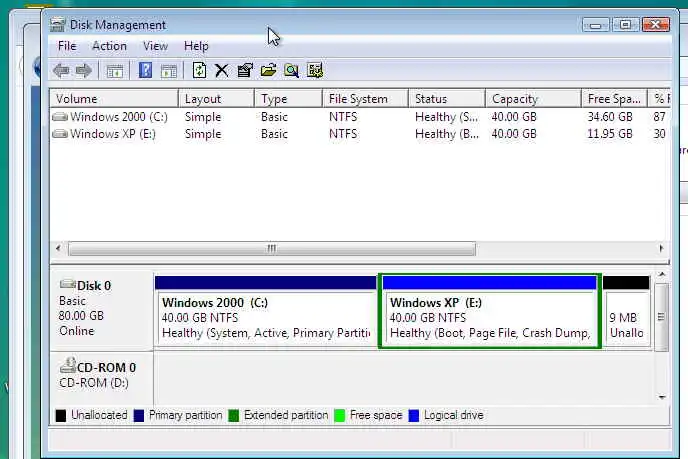Screen dimensions: 688x459
Task: Select the Windows XP (E:) volume row
Action: click(x=360, y=134)
